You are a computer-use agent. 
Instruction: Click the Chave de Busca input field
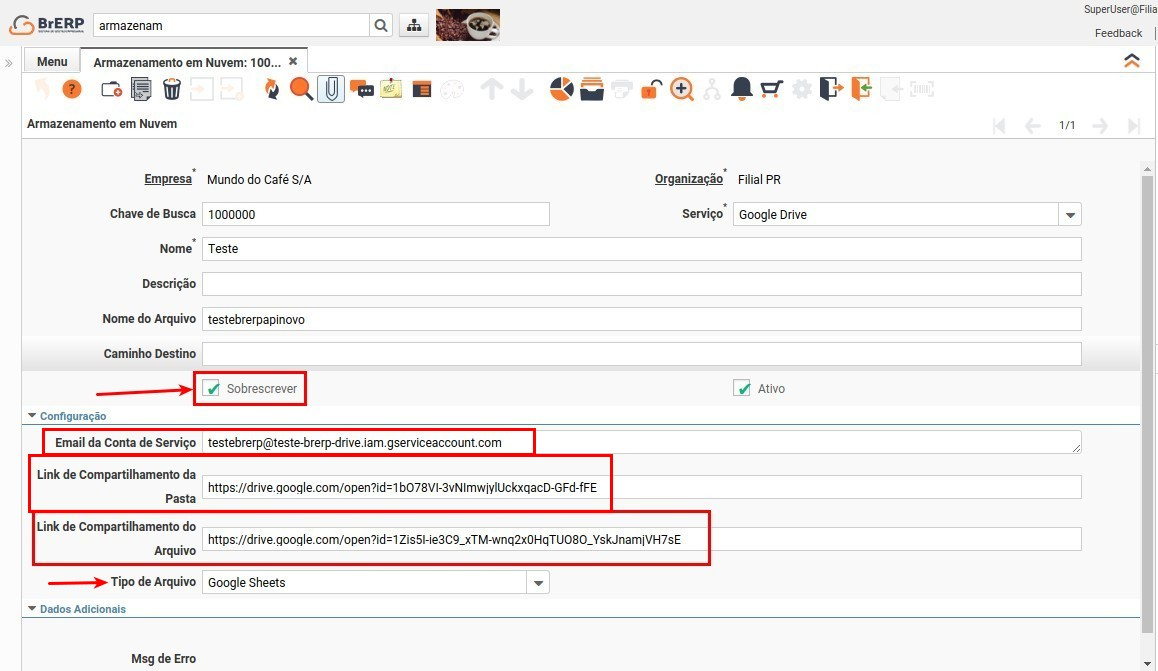tap(375, 214)
